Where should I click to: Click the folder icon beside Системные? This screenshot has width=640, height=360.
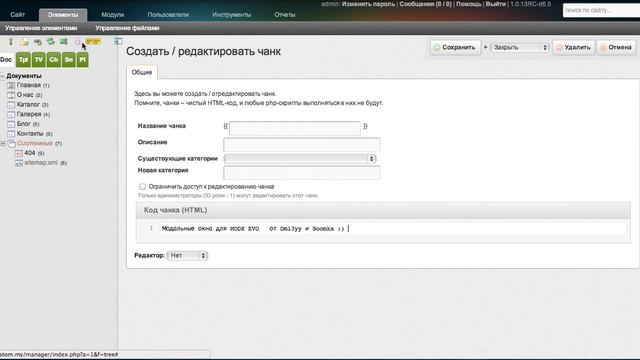(x=11, y=144)
